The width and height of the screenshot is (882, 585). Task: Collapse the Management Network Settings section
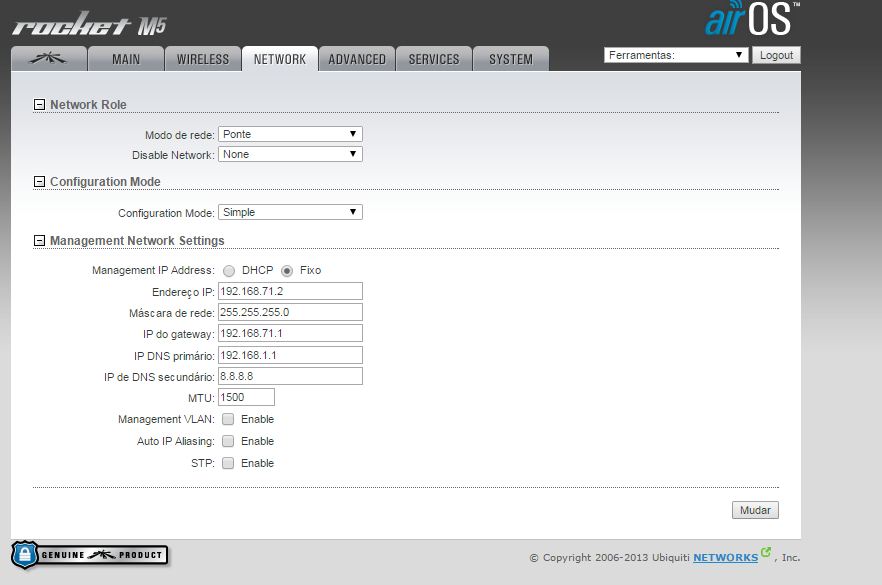pos(39,241)
